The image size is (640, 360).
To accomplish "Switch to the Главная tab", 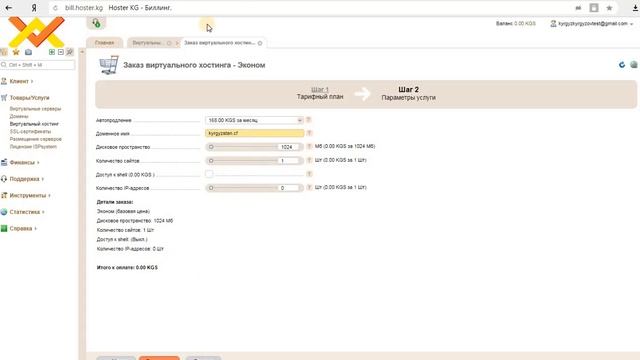I will tap(104, 43).
